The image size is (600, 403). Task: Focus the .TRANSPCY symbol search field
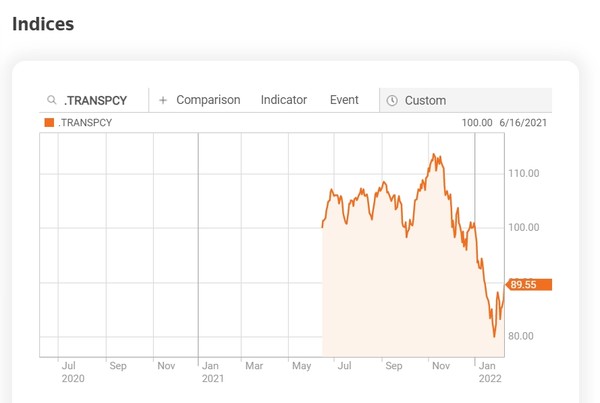(x=100, y=100)
